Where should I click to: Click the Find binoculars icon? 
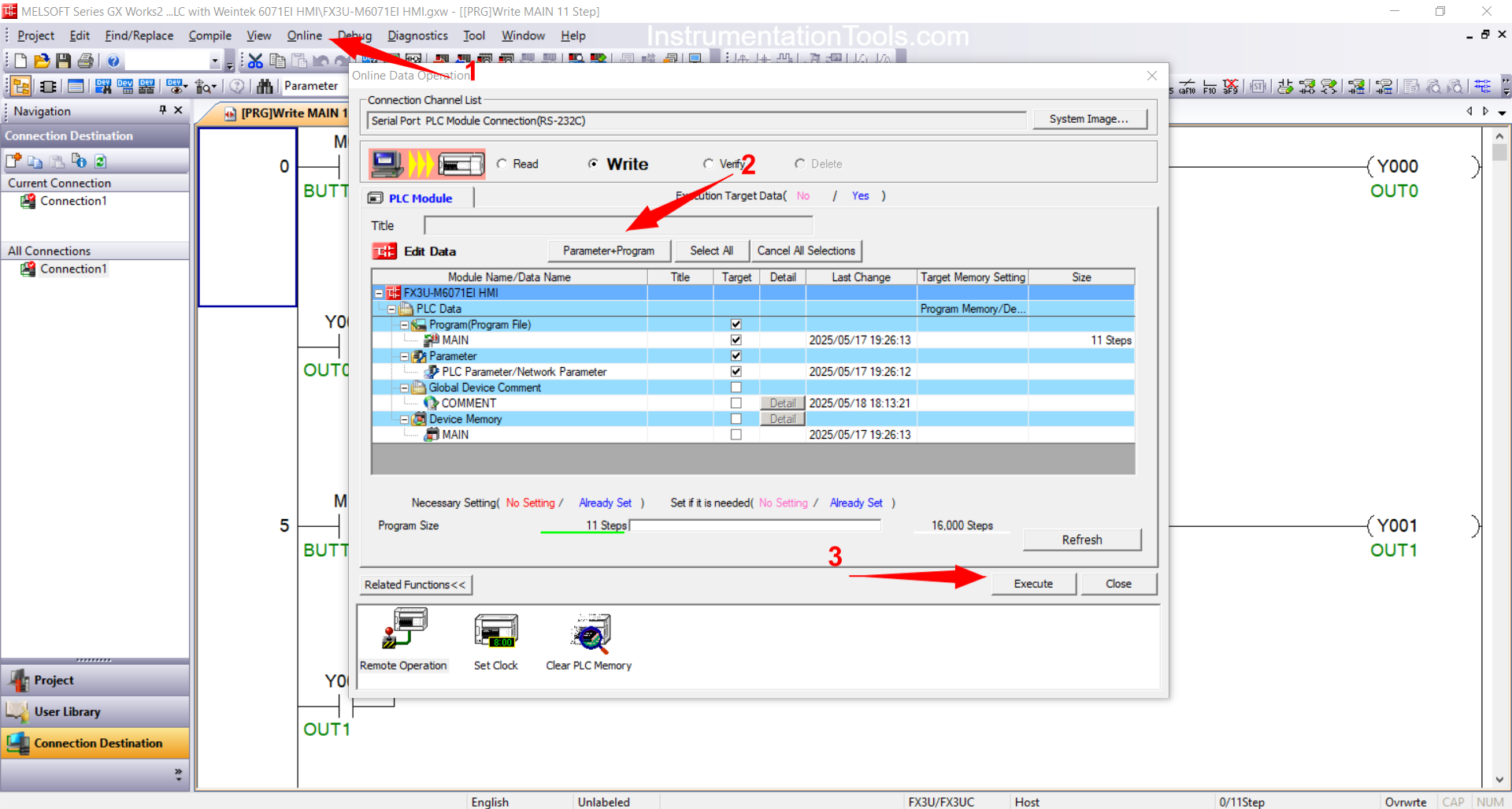[x=265, y=86]
